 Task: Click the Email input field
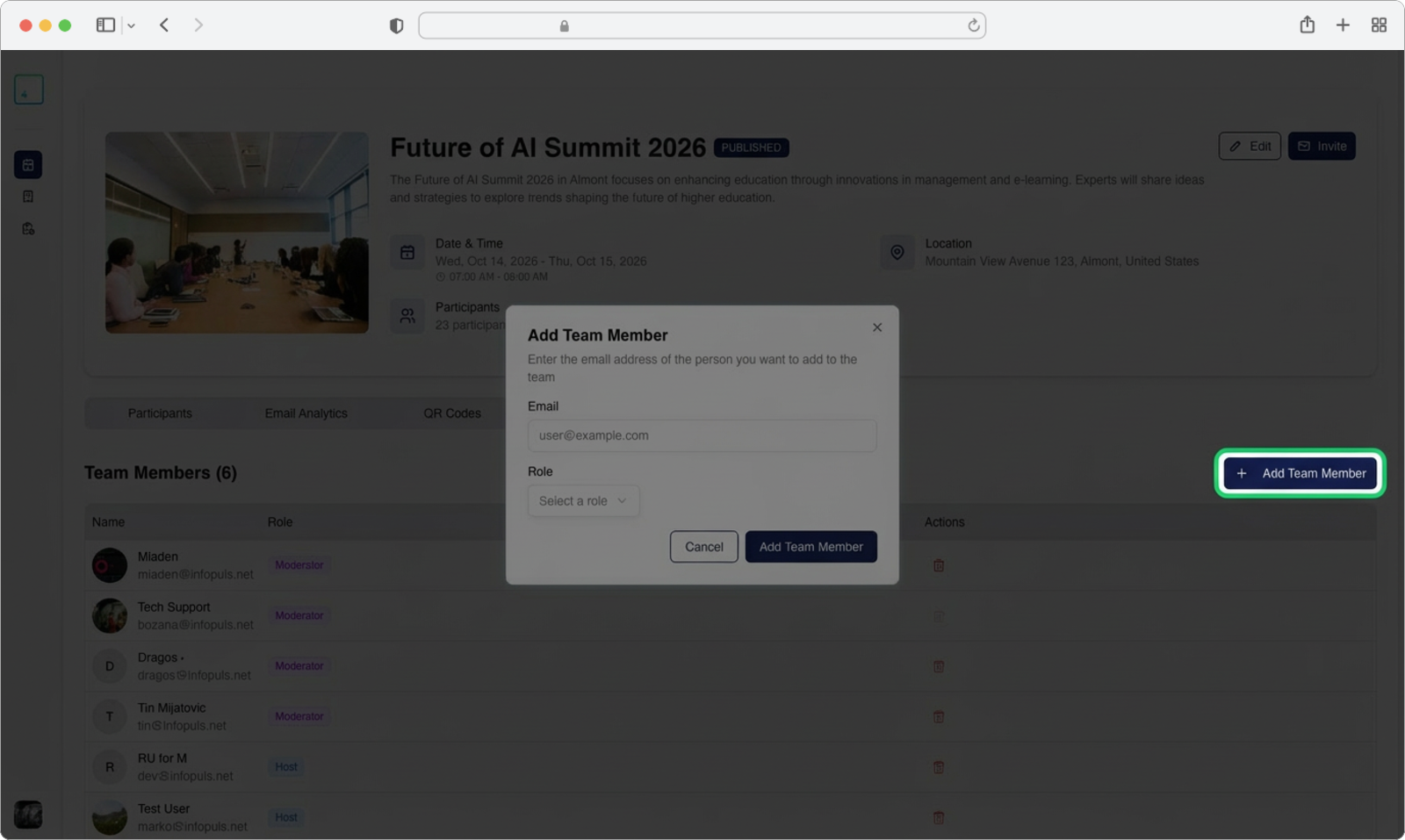pos(702,435)
